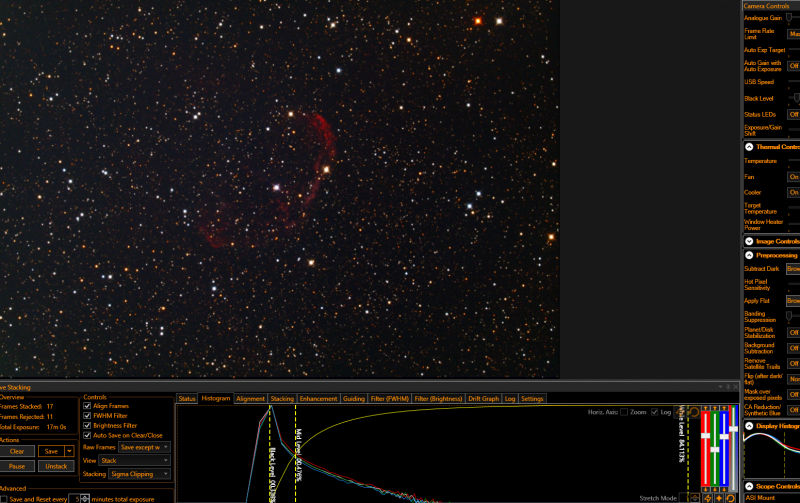Collapse the Thermal Controls section
800x503 pixels.
click(x=749, y=147)
